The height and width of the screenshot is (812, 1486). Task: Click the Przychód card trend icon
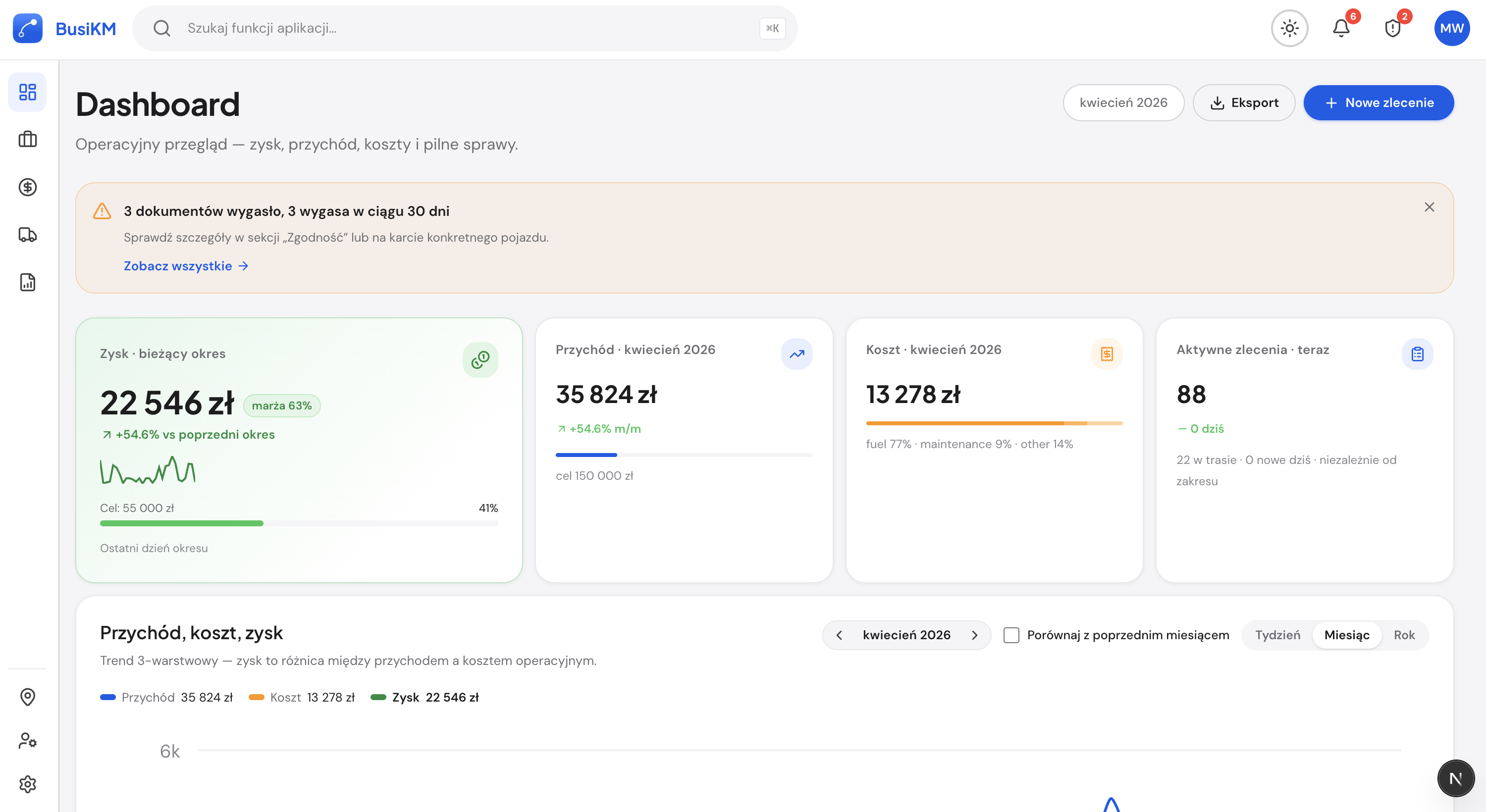point(796,354)
